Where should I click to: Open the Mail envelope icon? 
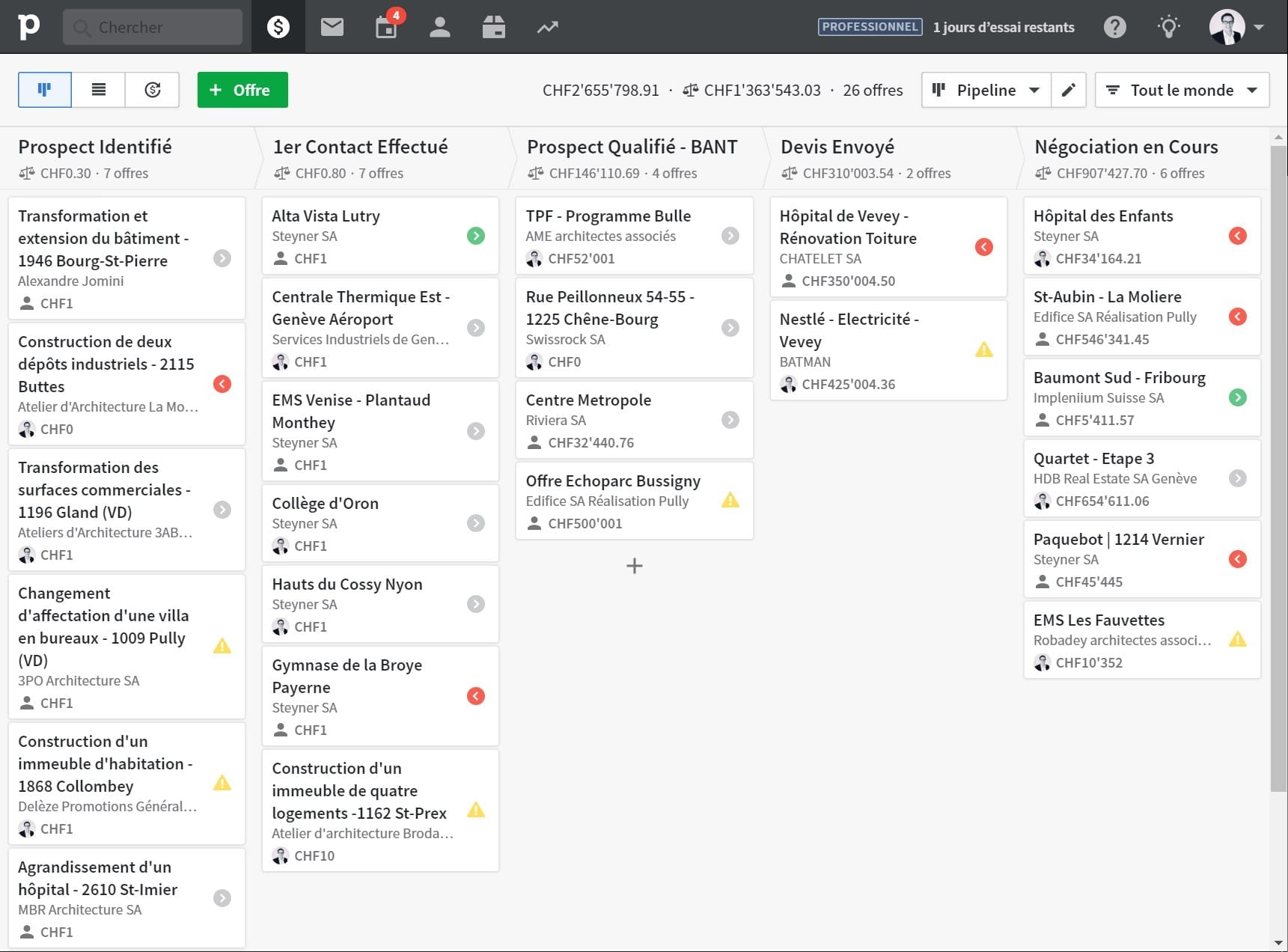[x=332, y=27]
